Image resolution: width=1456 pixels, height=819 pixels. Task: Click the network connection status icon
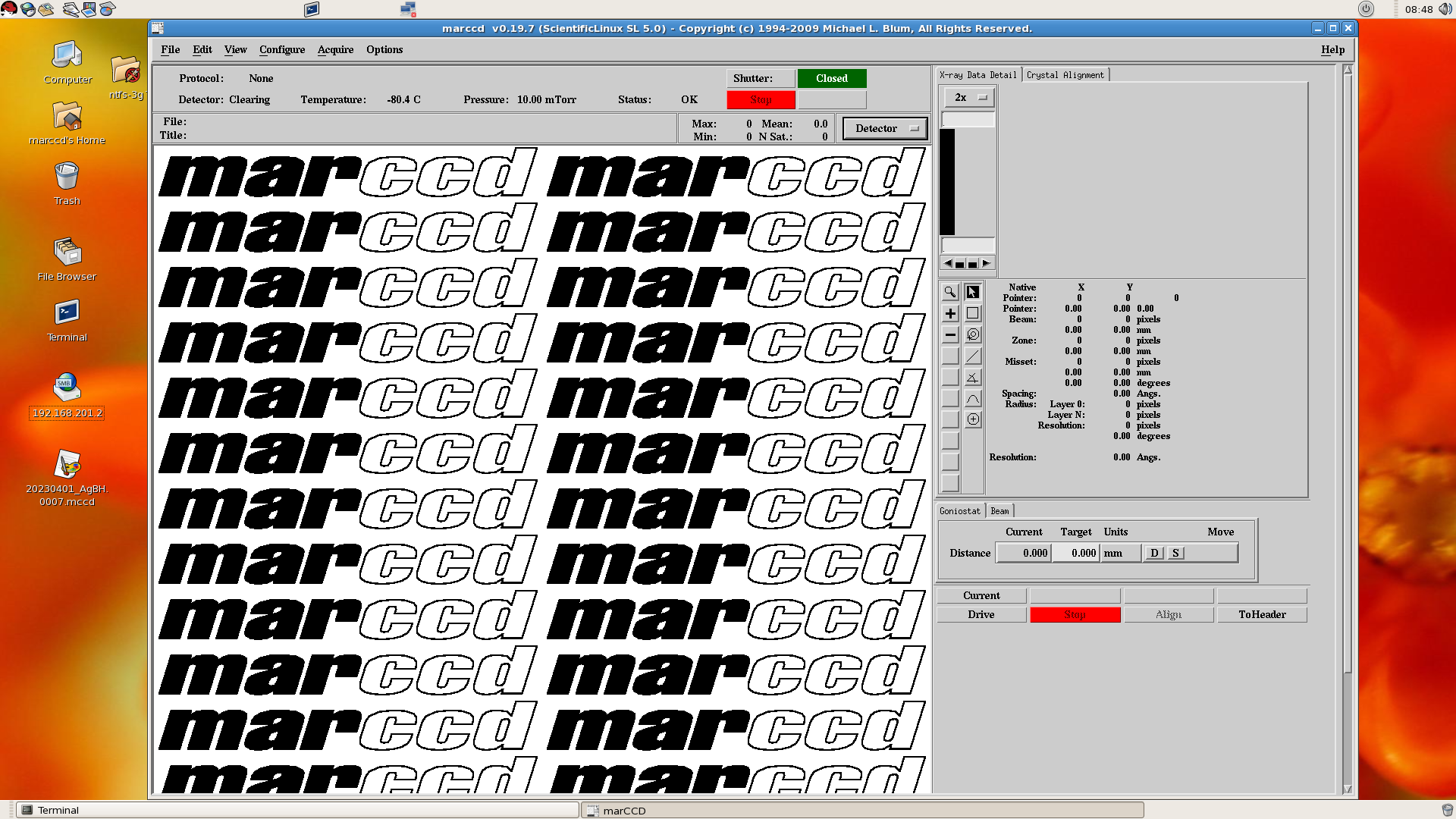(x=408, y=9)
